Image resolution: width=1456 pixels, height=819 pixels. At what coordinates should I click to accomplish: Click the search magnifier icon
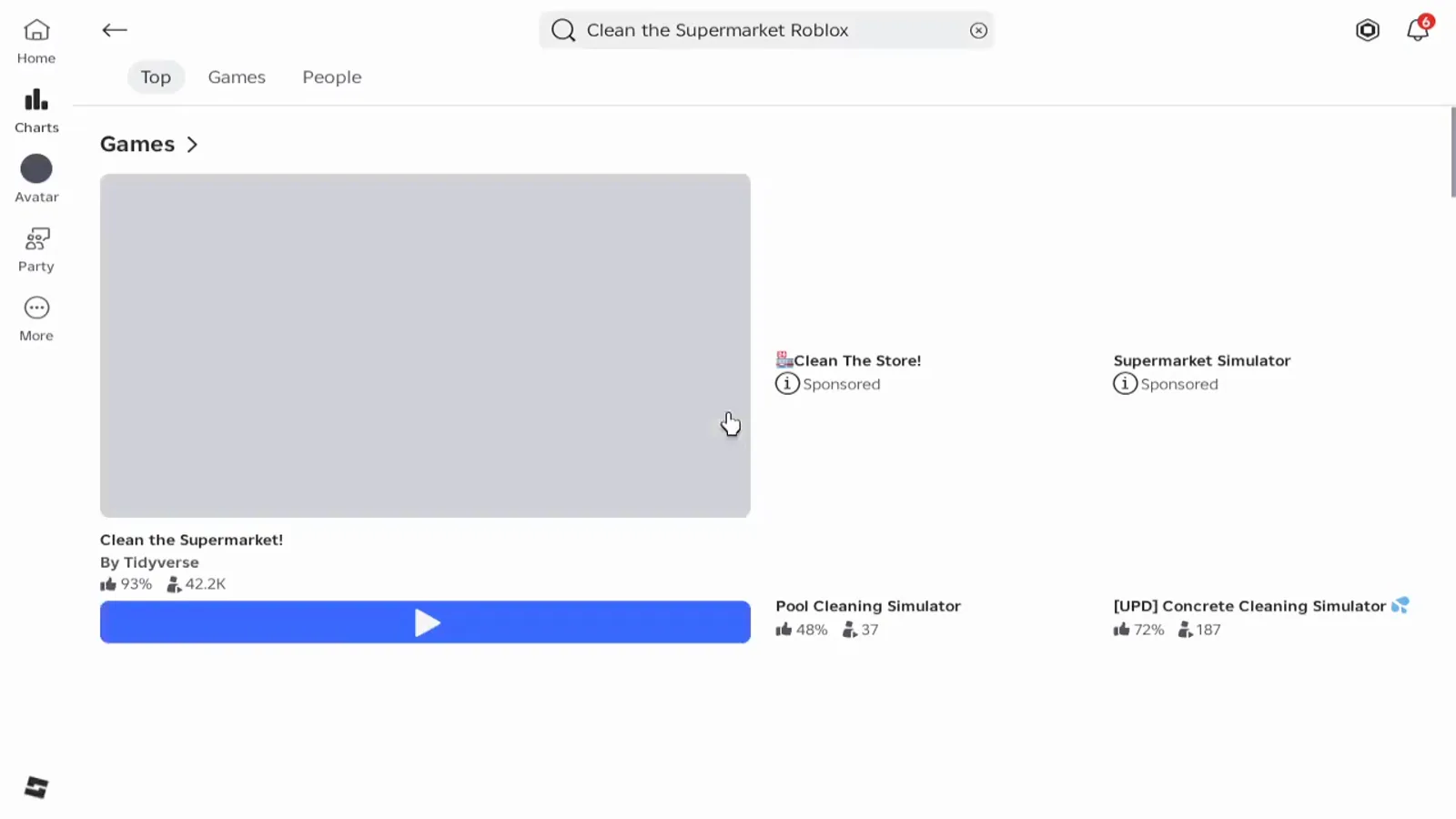(563, 30)
